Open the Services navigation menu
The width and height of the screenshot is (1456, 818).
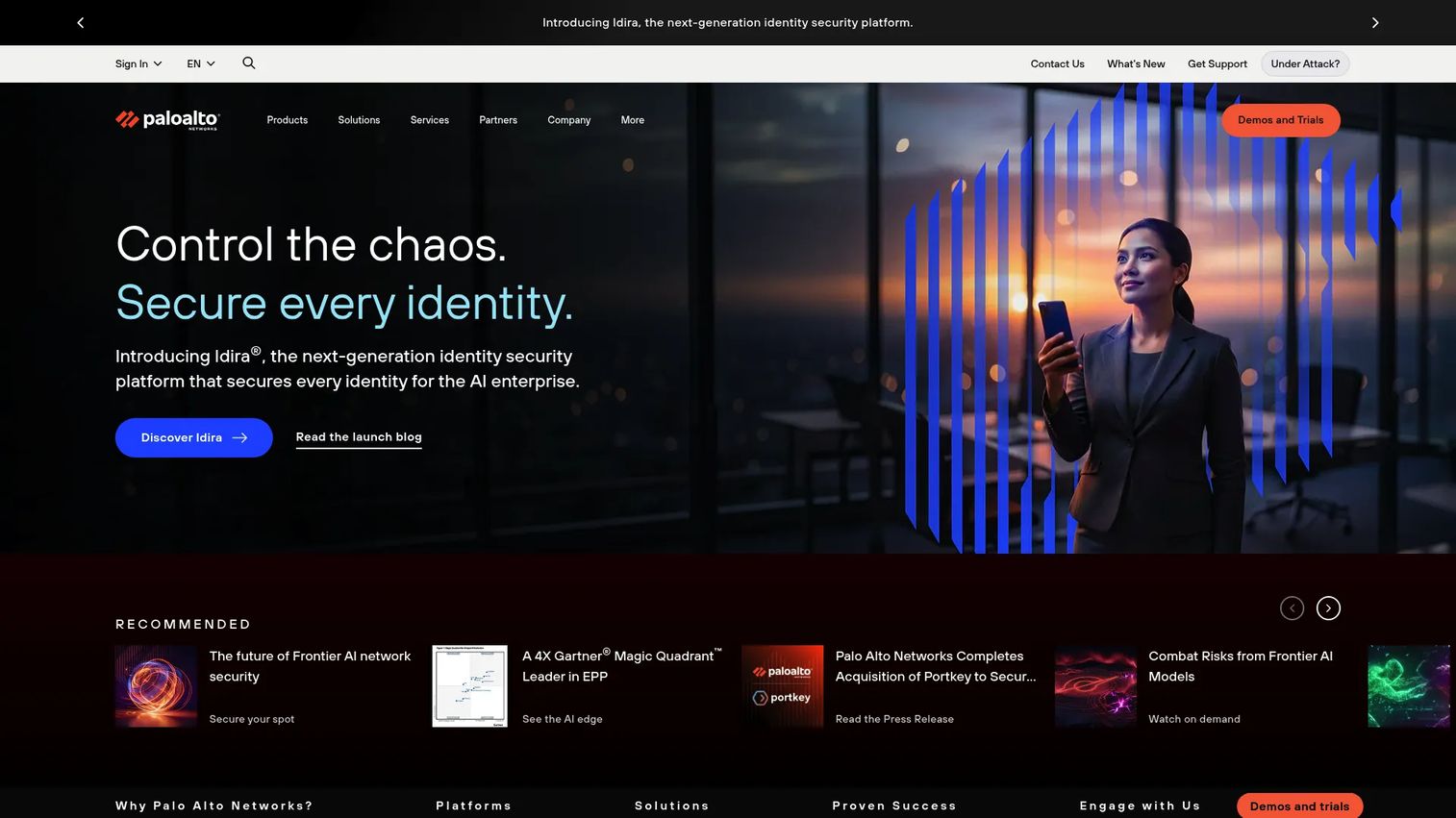pyautogui.click(x=430, y=120)
